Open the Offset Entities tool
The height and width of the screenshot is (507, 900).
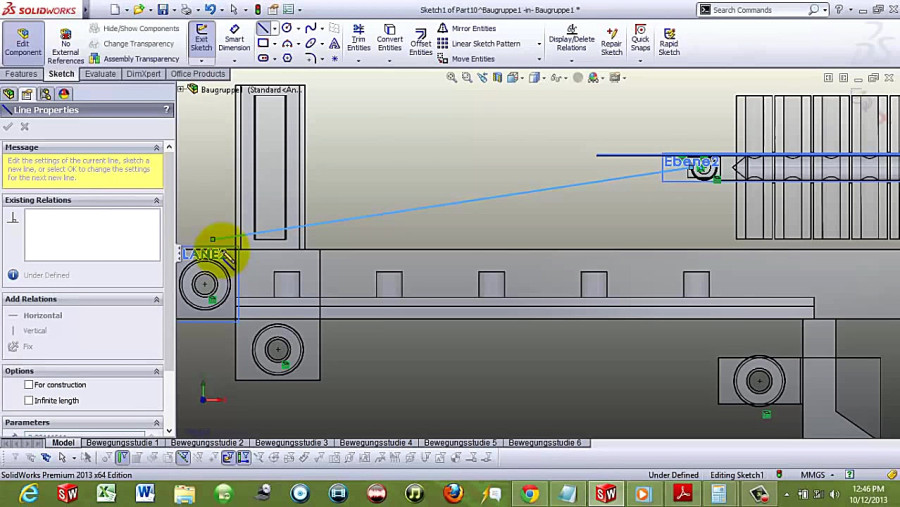[x=420, y=42]
